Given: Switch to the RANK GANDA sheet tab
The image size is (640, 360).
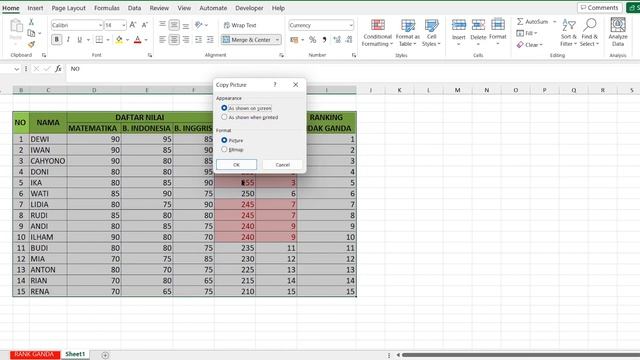Looking at the screenshot, I should (x=35, y=354).
